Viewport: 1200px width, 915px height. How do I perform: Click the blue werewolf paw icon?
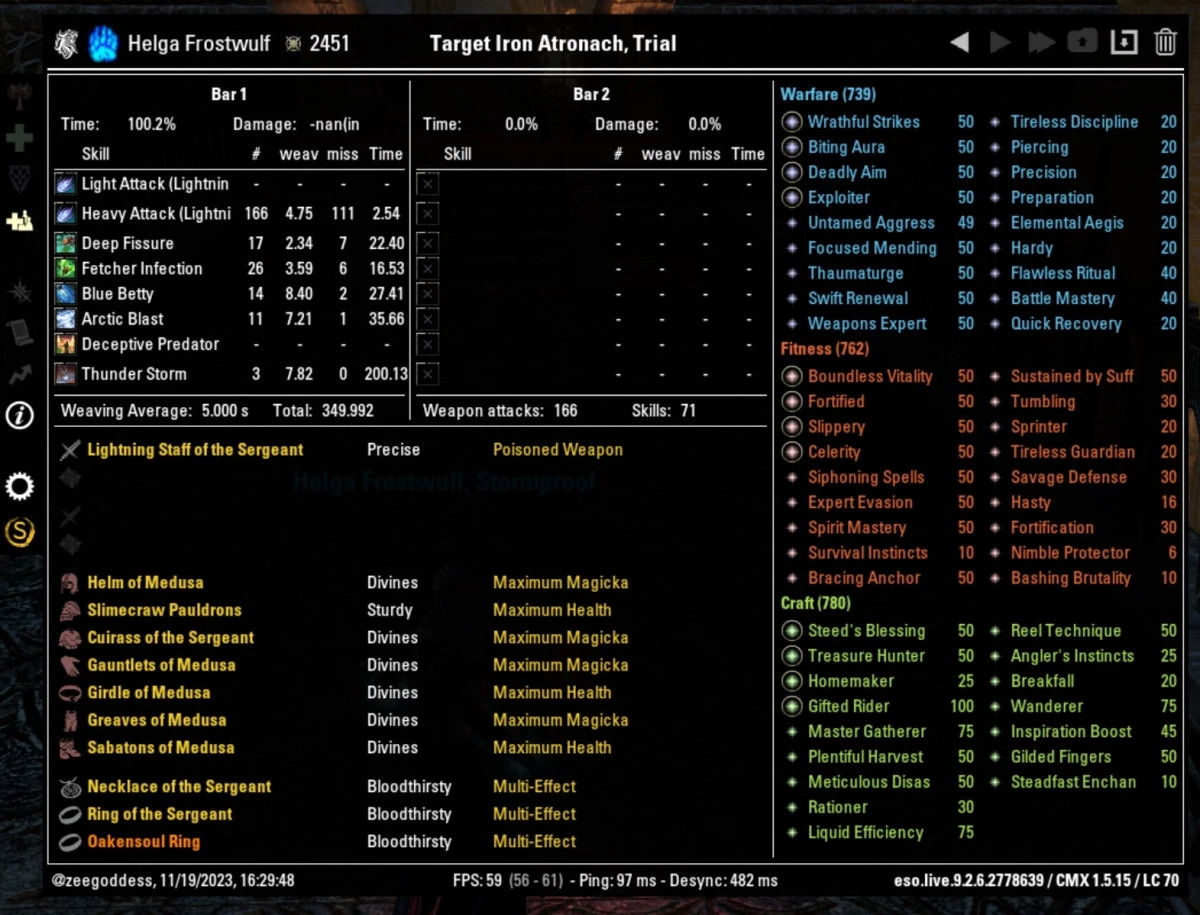(103, 44)
